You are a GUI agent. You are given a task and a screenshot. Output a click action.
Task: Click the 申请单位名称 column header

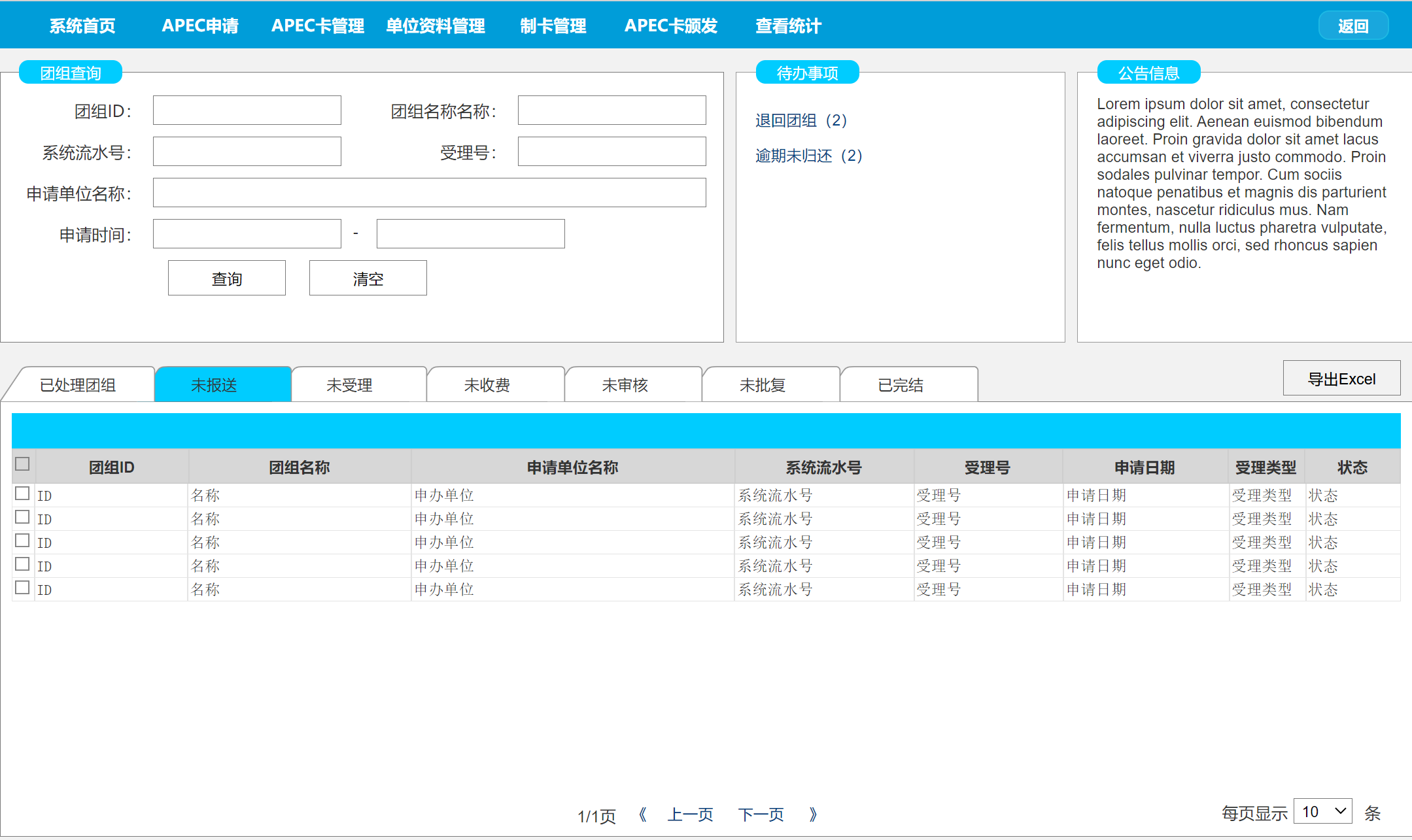click(x=573, y=467)
